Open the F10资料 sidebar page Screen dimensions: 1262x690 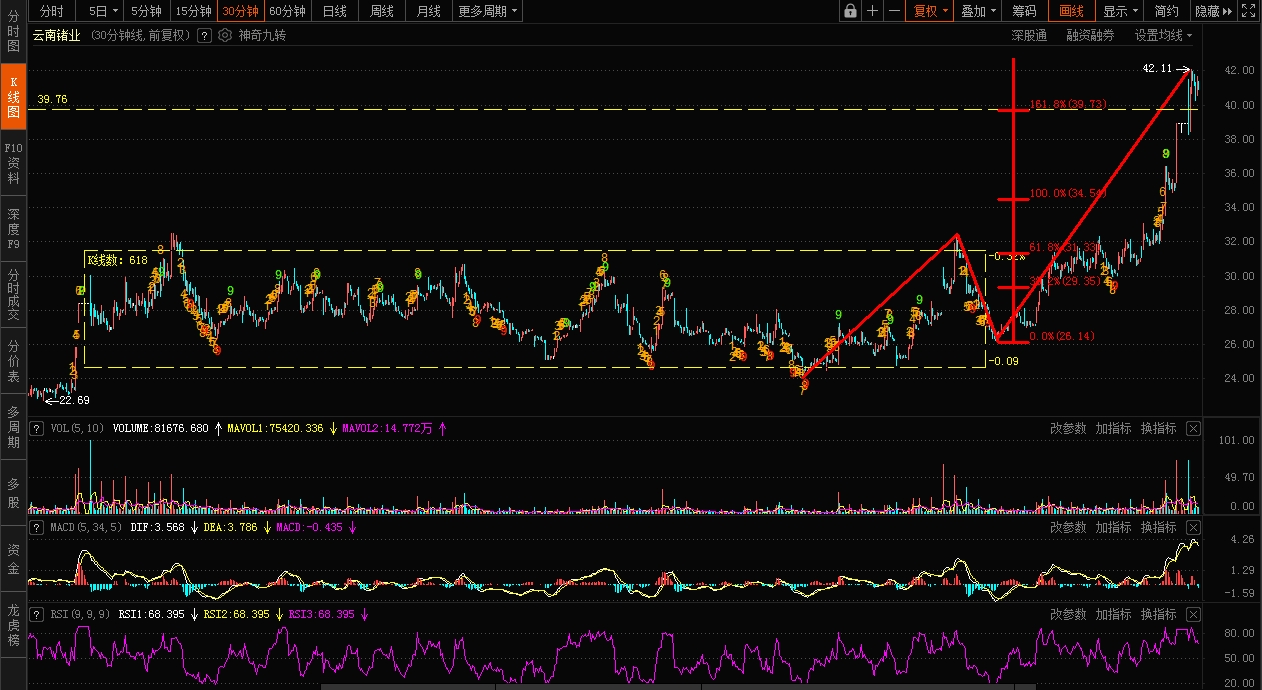tap(14, 163)
